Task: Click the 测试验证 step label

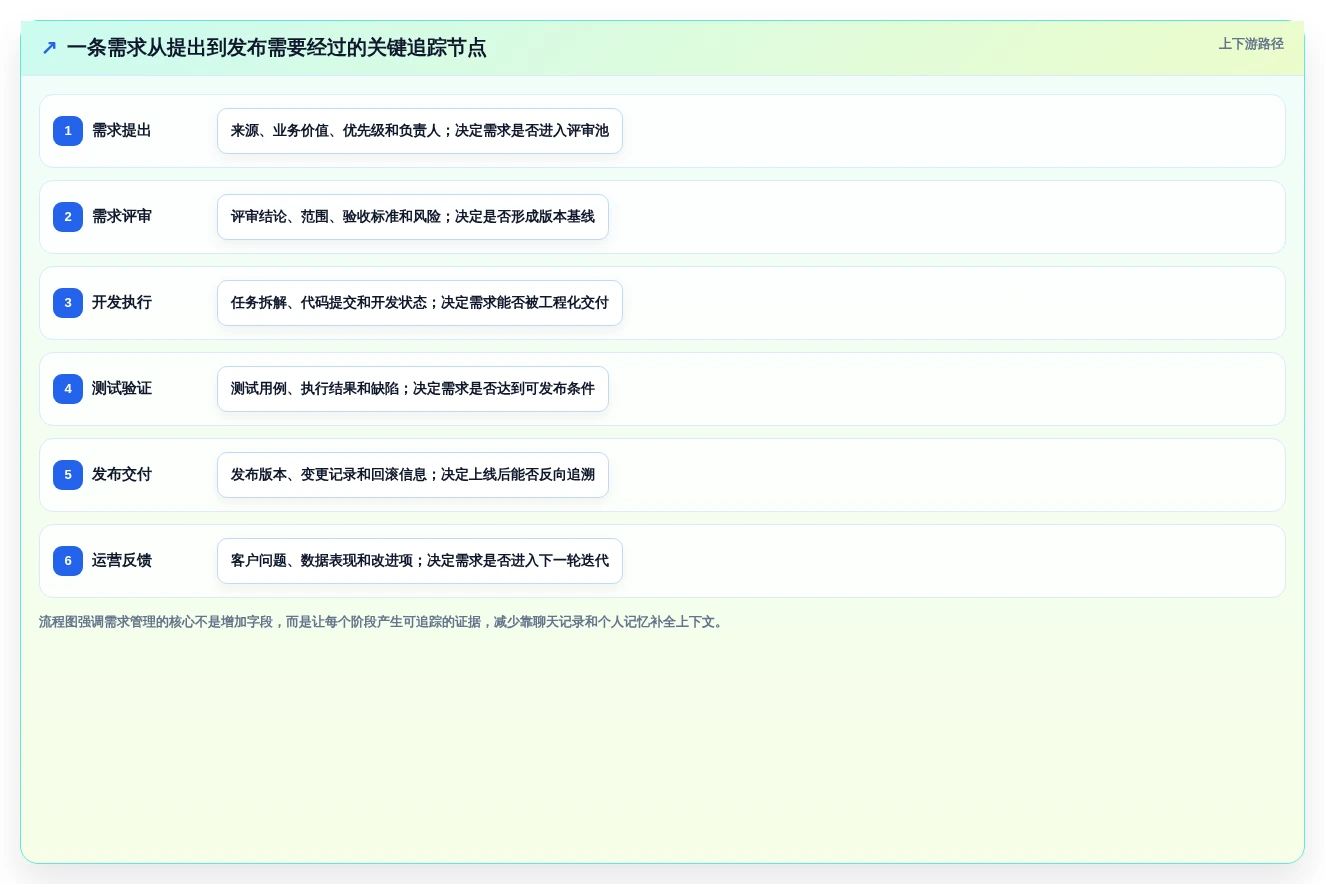Action: pyautogui.click(x=122, y=389)
